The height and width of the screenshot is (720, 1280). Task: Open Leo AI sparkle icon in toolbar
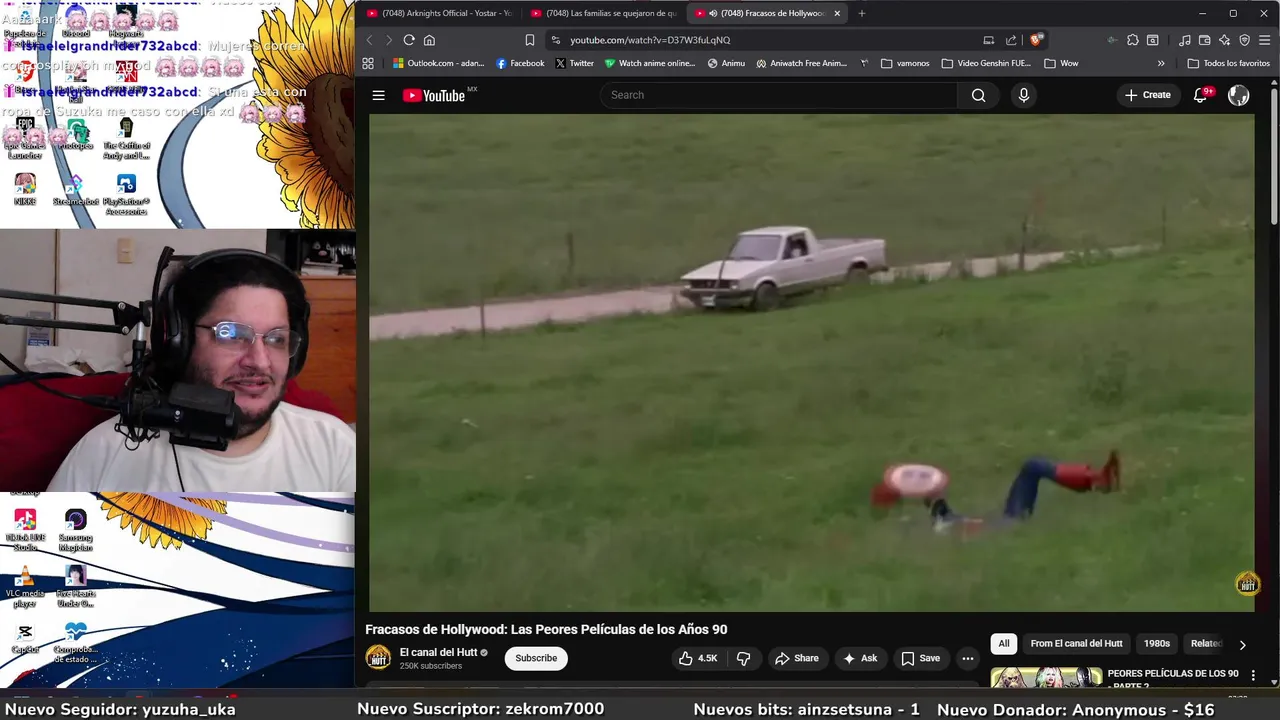1224,40
